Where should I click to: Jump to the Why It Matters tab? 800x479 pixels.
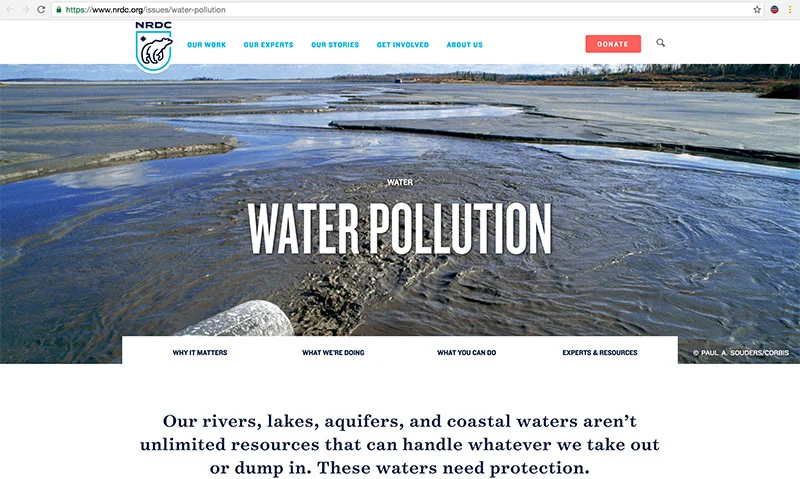pyautogui.click(x=199, y=352)
